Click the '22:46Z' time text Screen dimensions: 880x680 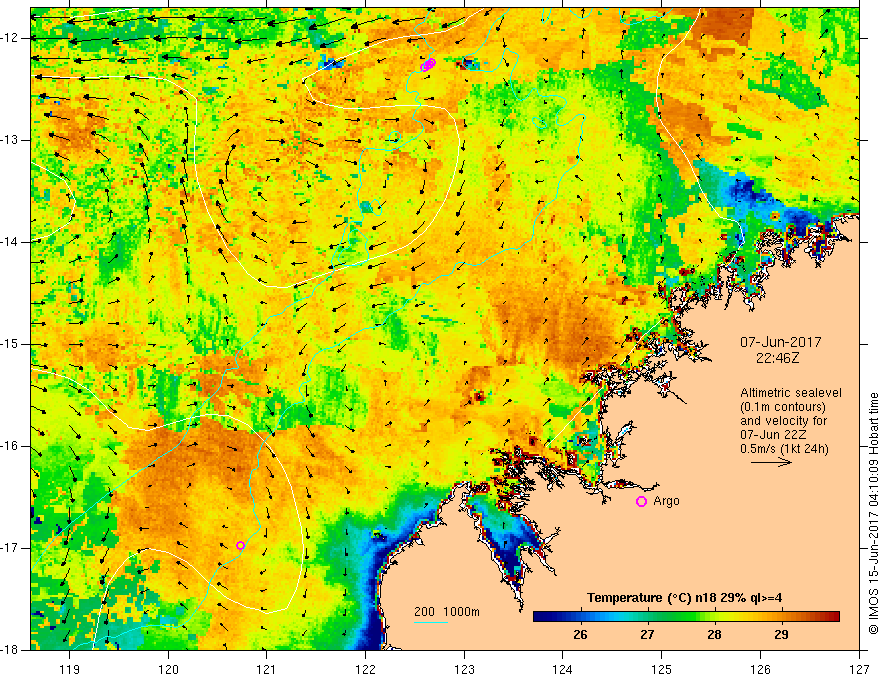point(777,358)
